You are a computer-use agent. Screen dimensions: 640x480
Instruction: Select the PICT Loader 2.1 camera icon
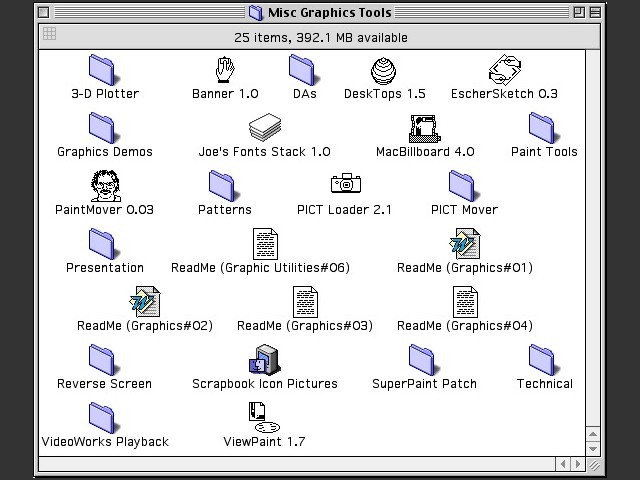click(x=346, y=183)
